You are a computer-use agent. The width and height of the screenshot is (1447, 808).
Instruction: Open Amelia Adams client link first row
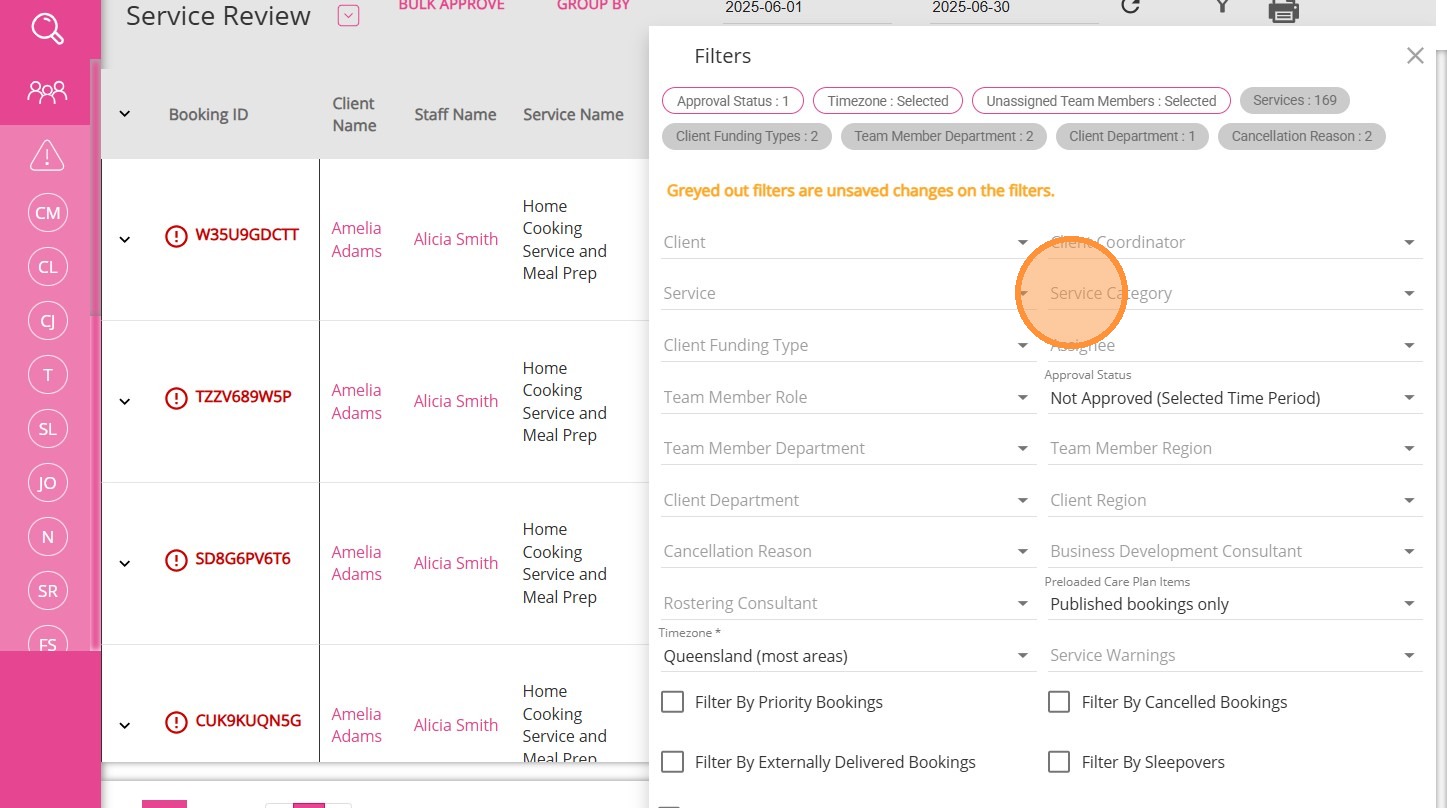(356, 239)
